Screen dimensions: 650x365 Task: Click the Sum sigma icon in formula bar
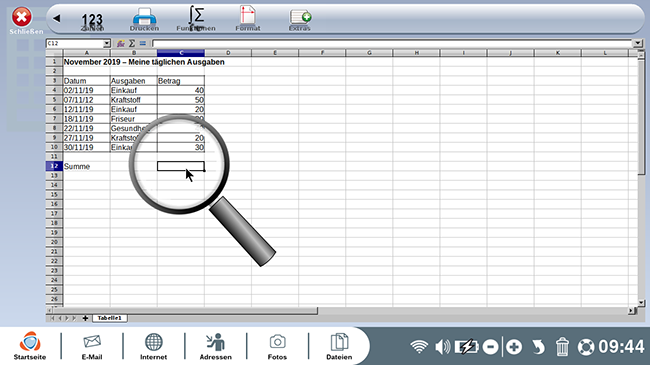(x=132, y=44)
